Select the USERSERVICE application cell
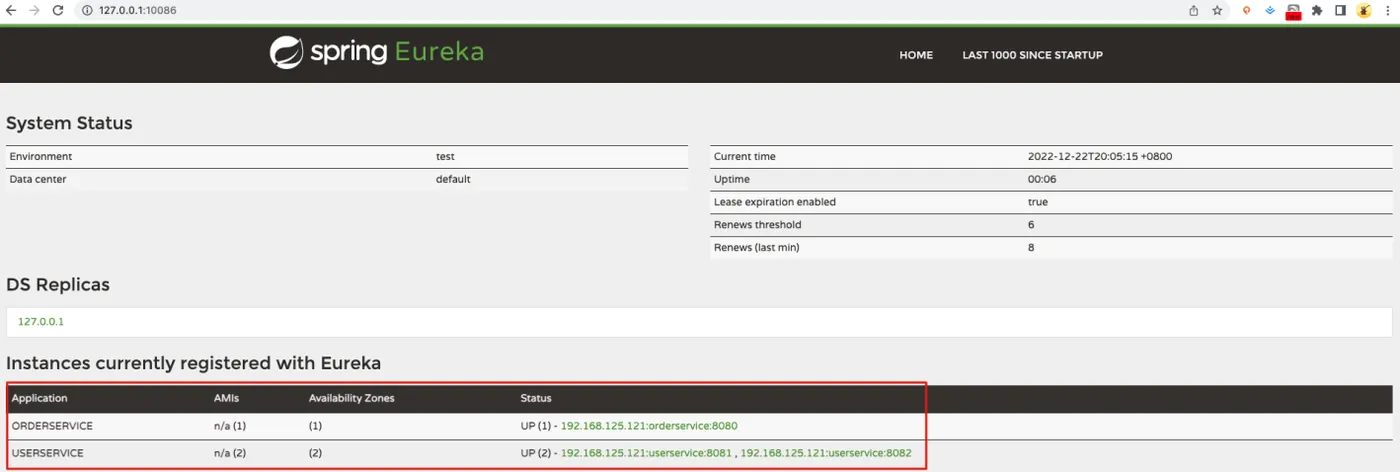The width and height of the screenshot is (1400, 472). [48, 453]
